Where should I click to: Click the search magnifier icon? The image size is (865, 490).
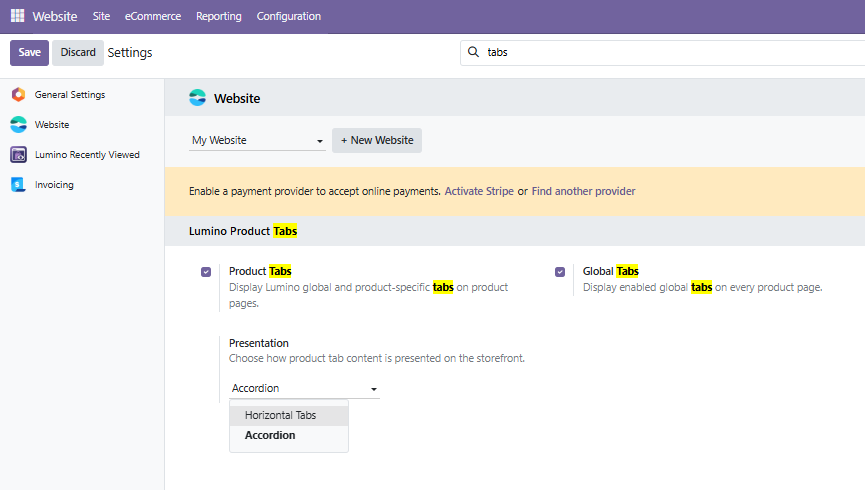[x=473, y=52]
